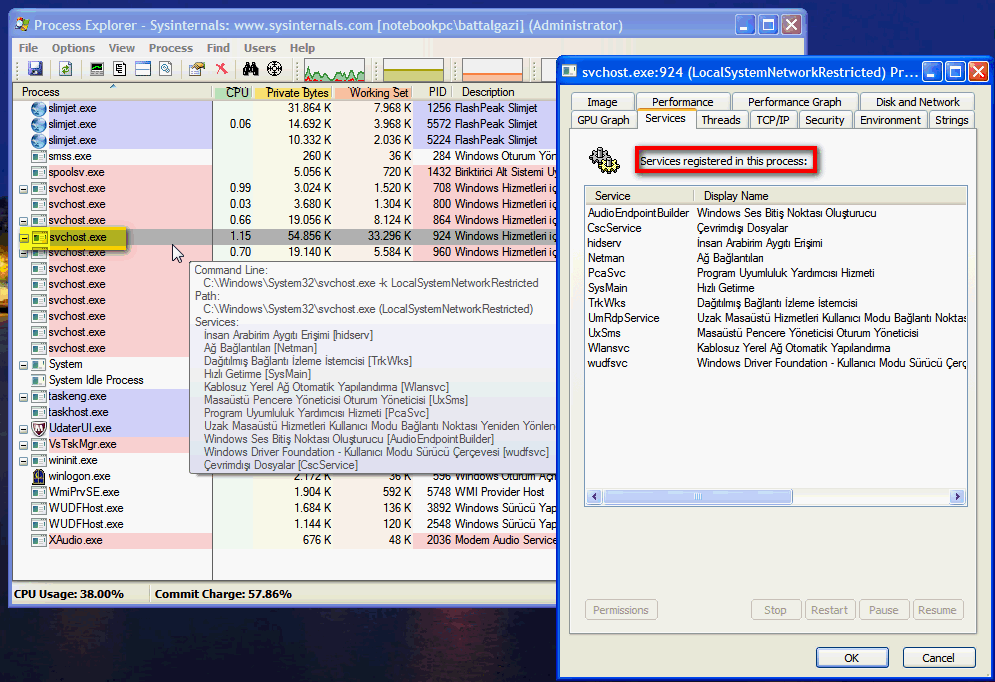Click the McAfee shield icon beside UdaterUI.exe
This screenshot has width=995, height=682.
[x=39, y=428]
